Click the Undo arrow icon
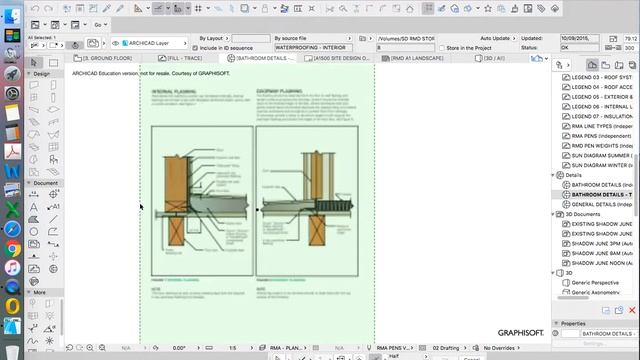The width and height of the screenshot is (640, 360). (35, 9)
